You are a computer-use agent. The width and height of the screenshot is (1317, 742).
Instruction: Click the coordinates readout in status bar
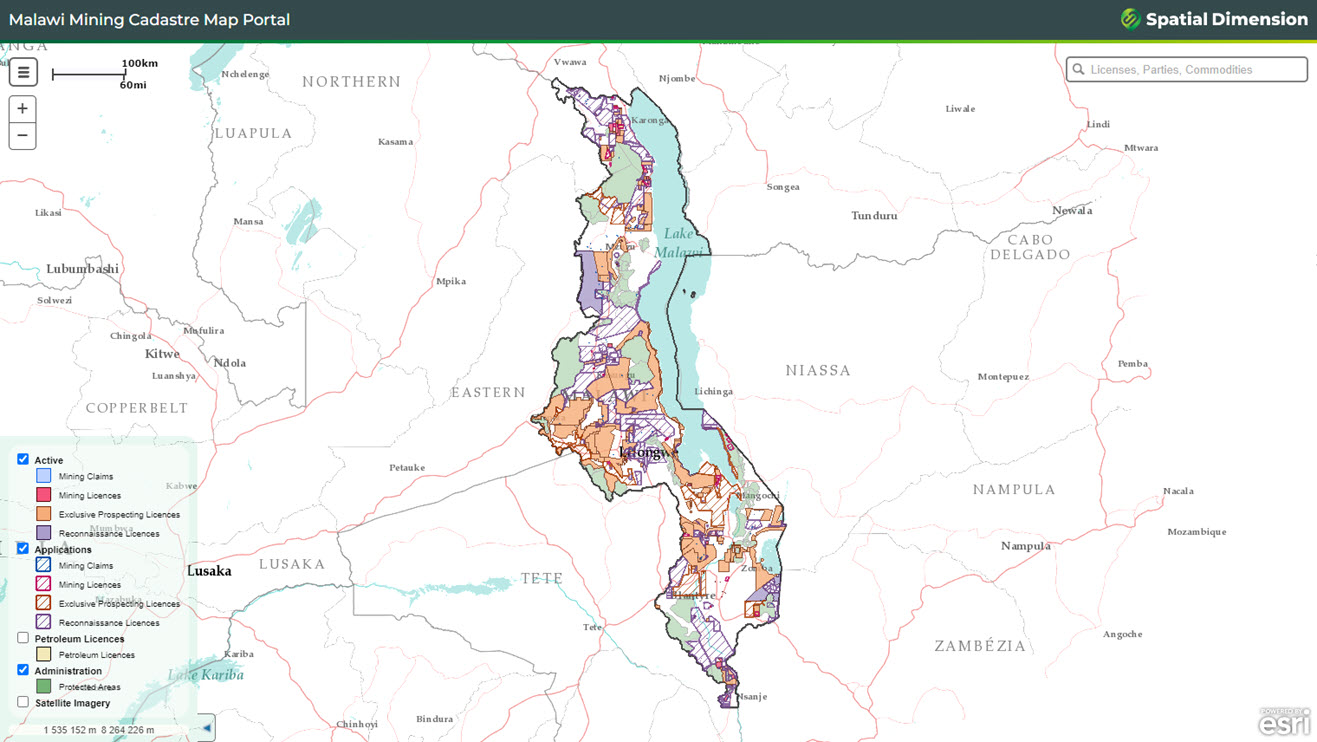coord(99,730)
